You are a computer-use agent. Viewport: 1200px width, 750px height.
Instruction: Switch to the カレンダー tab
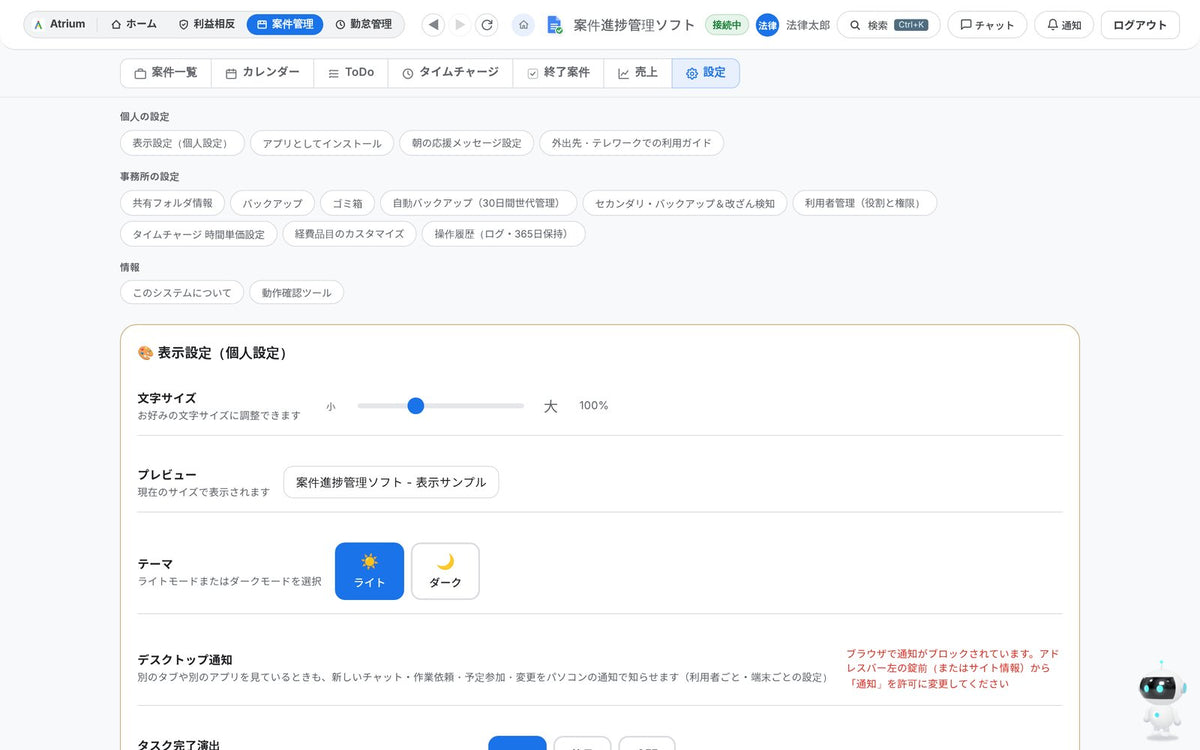point(262,73)
